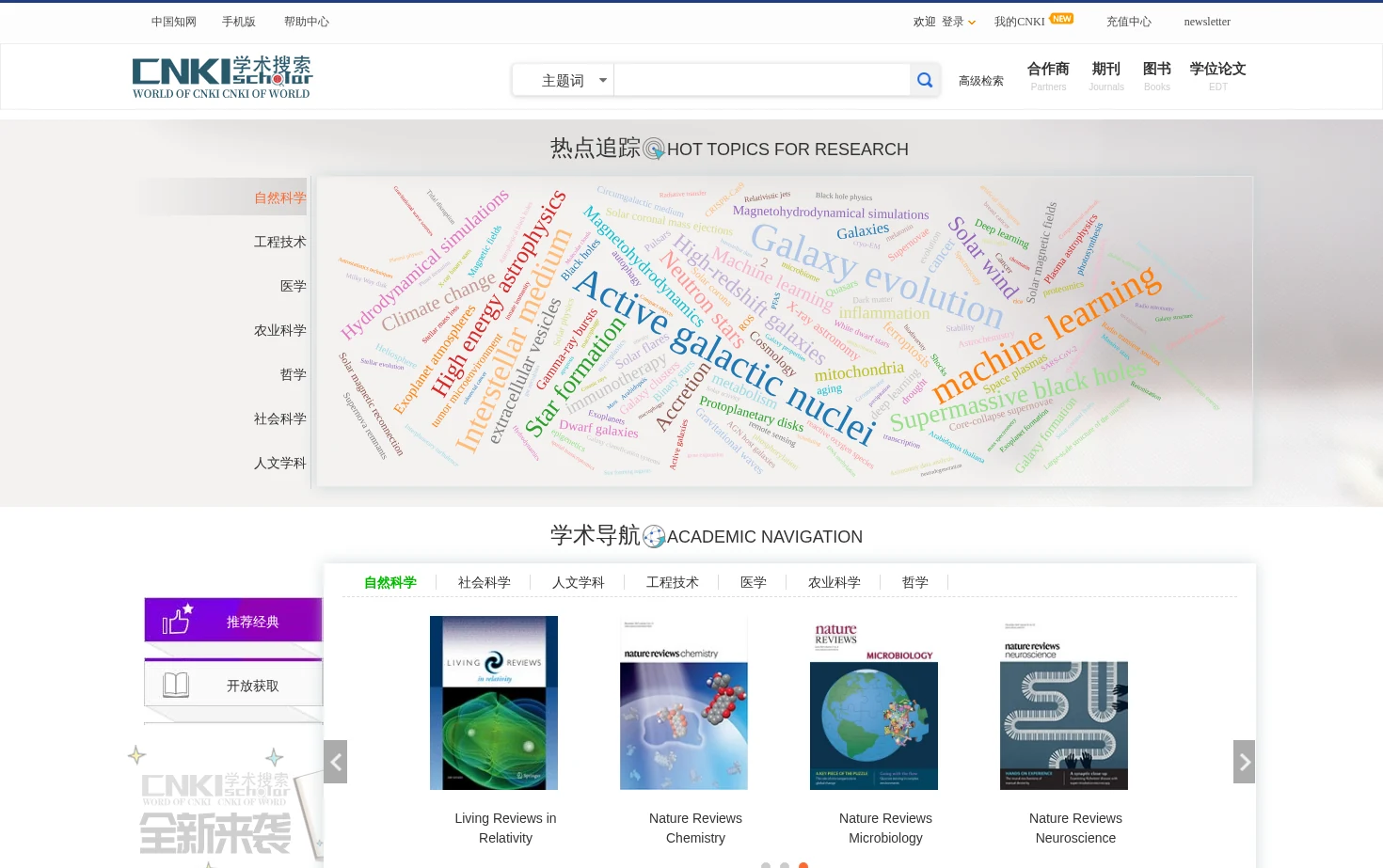Click the magnifier search button

click(925, 80)
